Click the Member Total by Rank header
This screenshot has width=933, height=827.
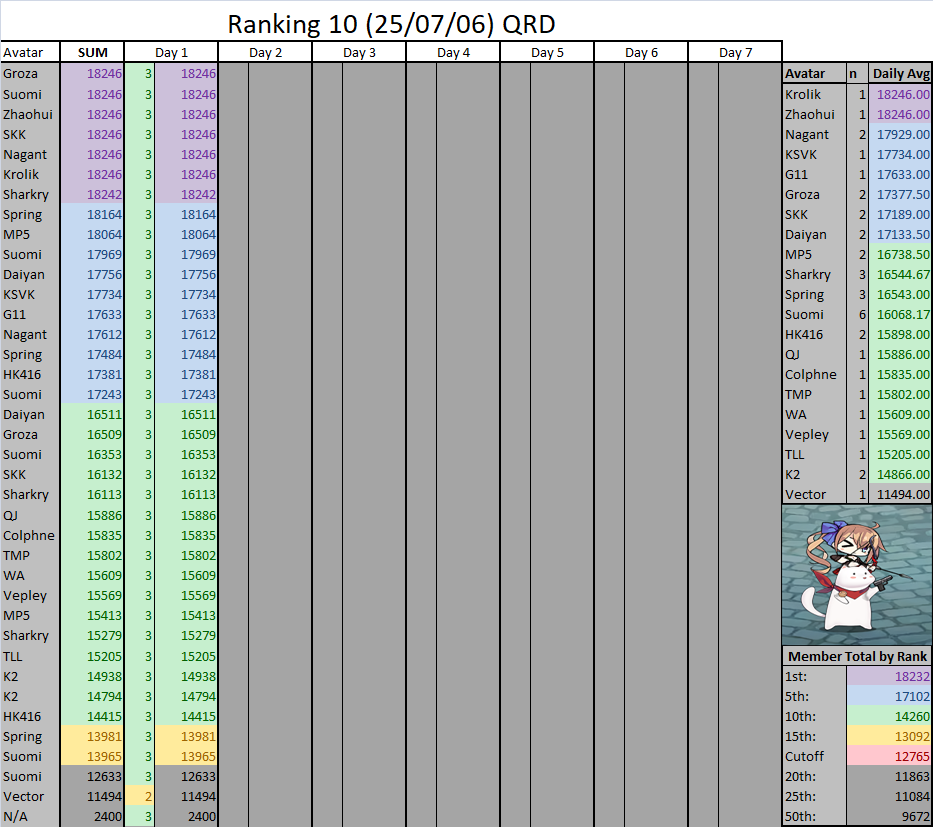[x=857, y=656]
